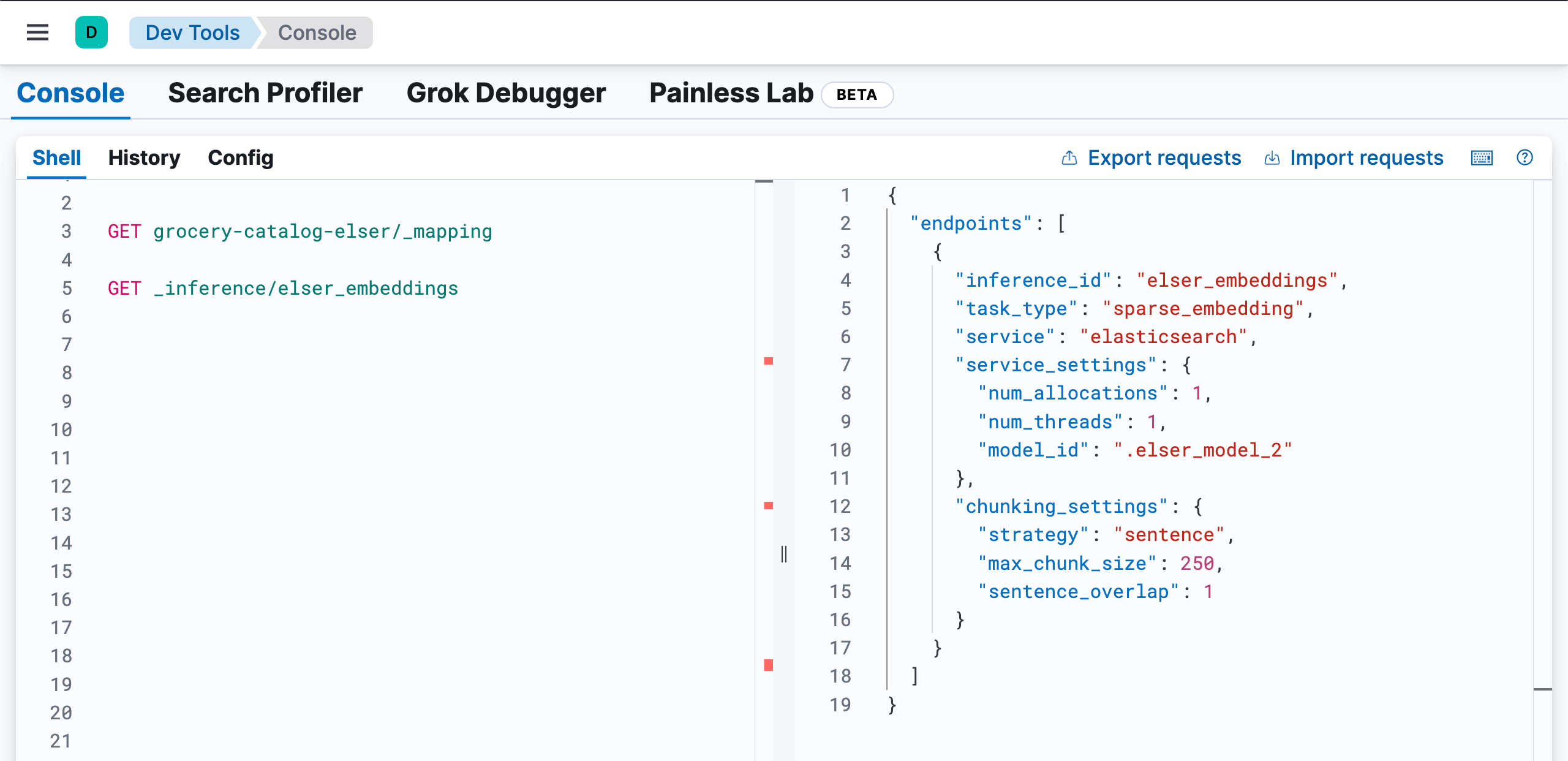This screenshot has width=1568, height=761.
Task: Open the Painless Lab tab
Action: coord(731,93)
